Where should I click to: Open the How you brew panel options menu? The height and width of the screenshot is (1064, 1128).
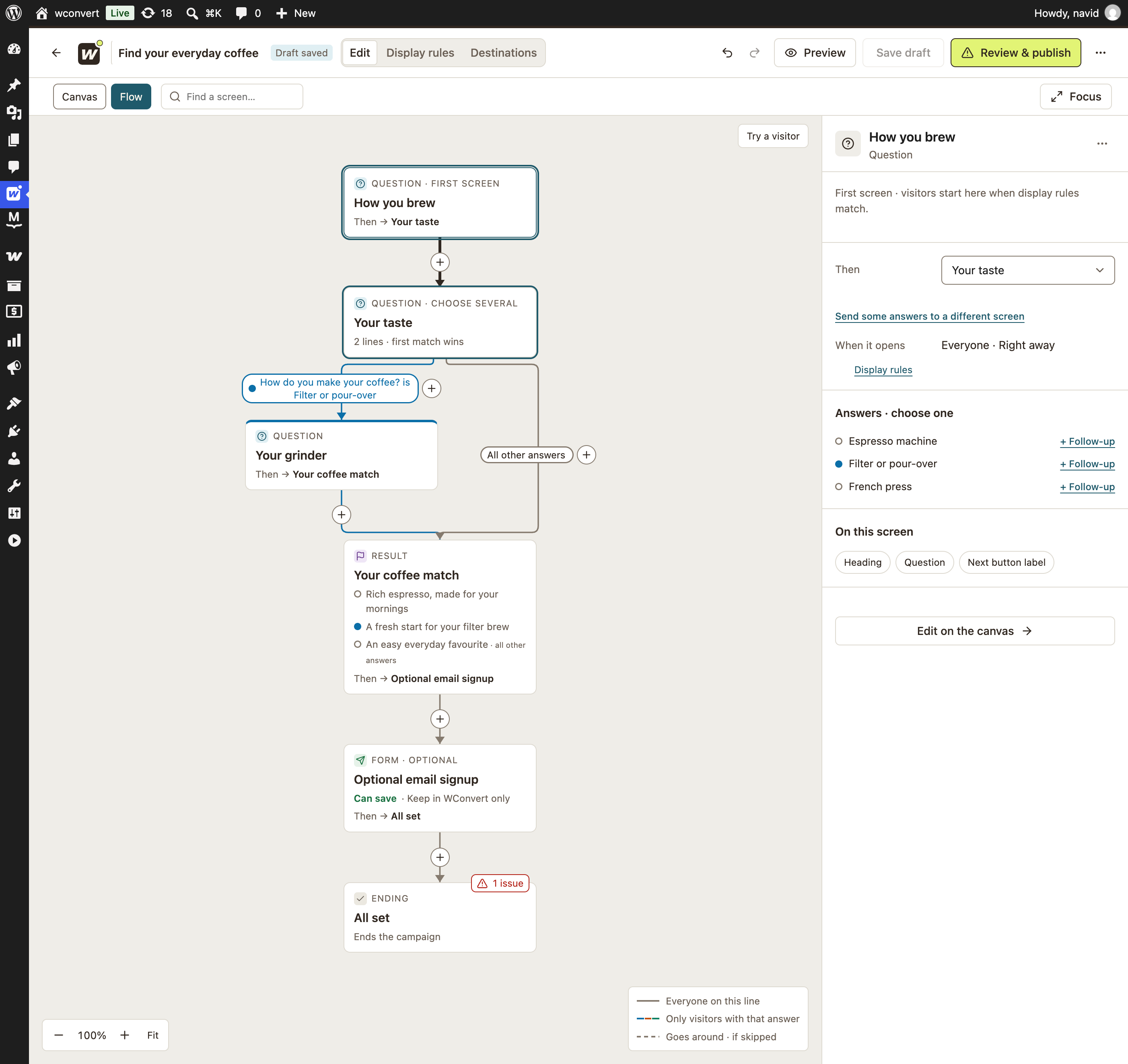[x=1102, y=144]
